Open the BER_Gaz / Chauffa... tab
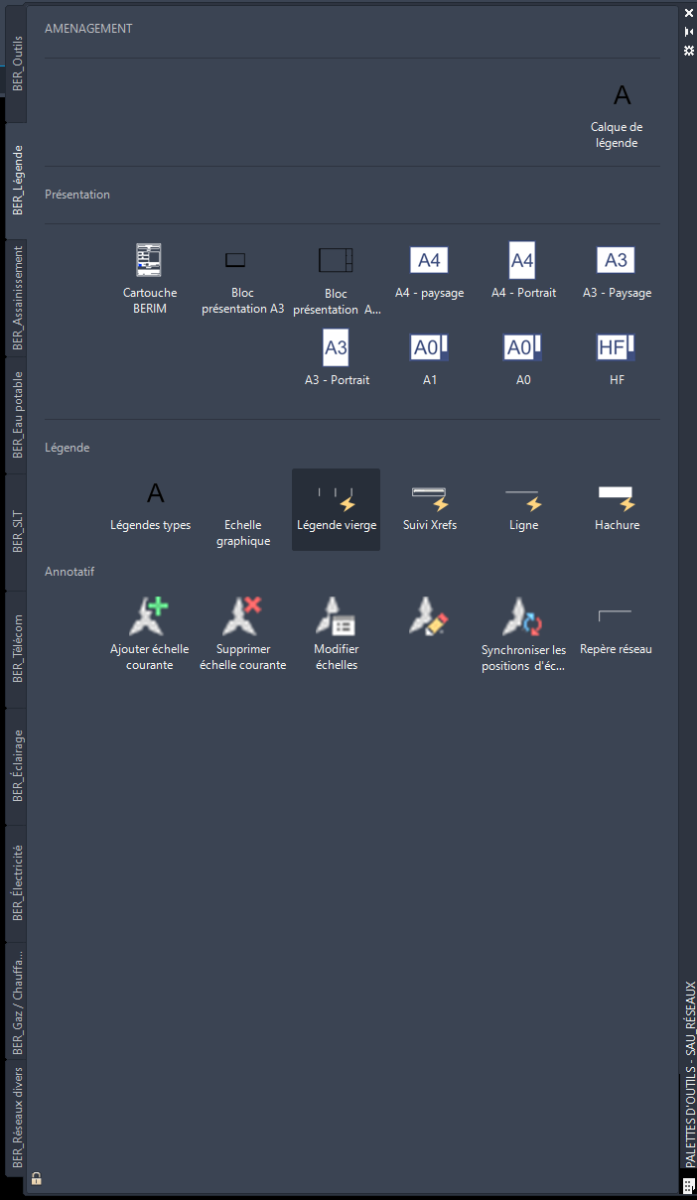 tap(17, 1000)
